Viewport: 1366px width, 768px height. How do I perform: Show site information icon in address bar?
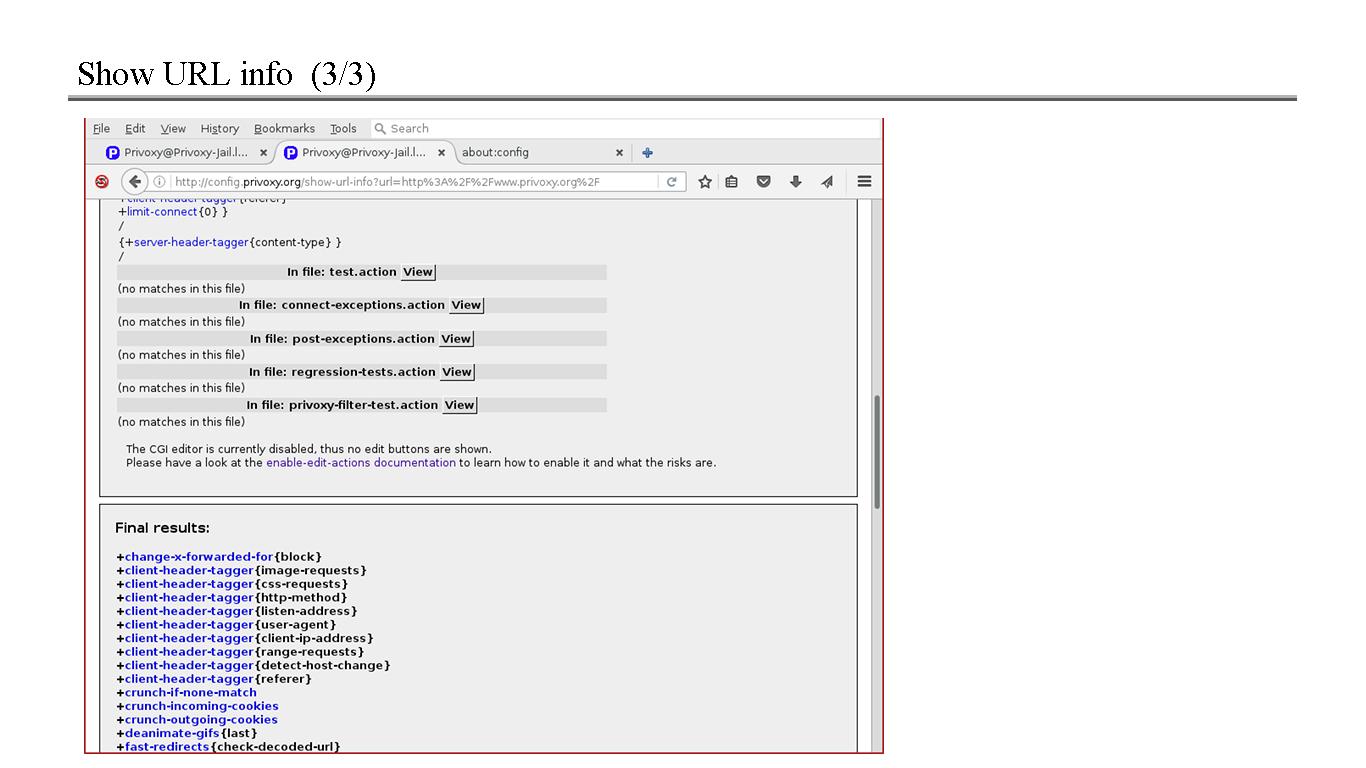159,182
